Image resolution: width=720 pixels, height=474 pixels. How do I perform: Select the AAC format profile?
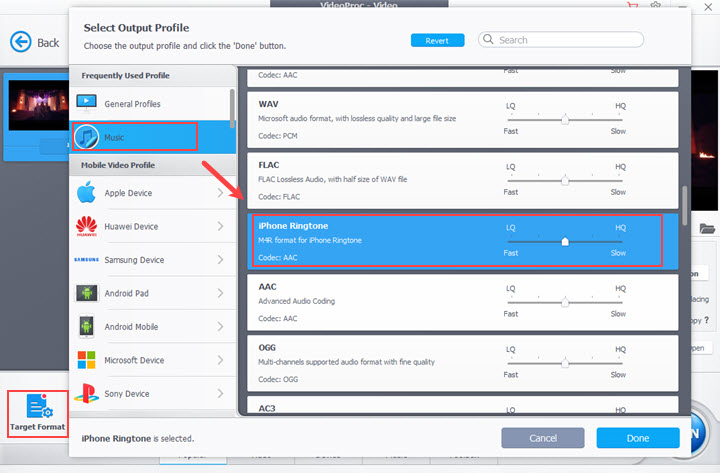click(x=462, y=302)
